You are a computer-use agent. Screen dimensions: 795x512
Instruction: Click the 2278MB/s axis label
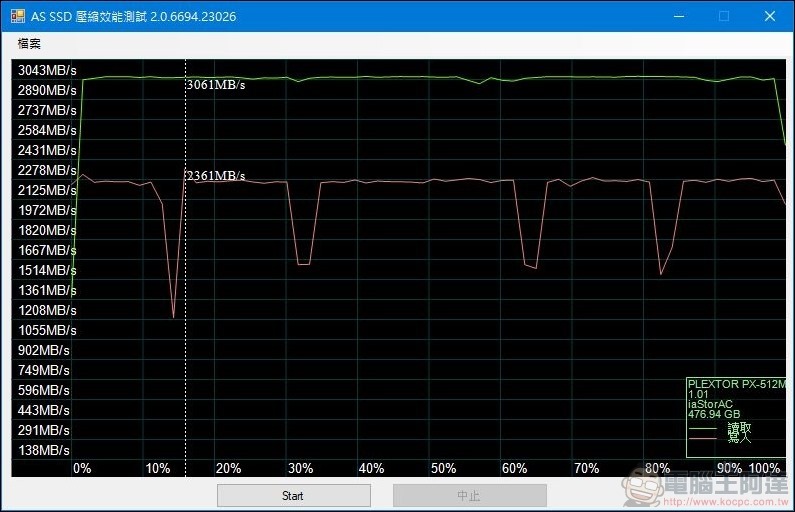(47, 170)
